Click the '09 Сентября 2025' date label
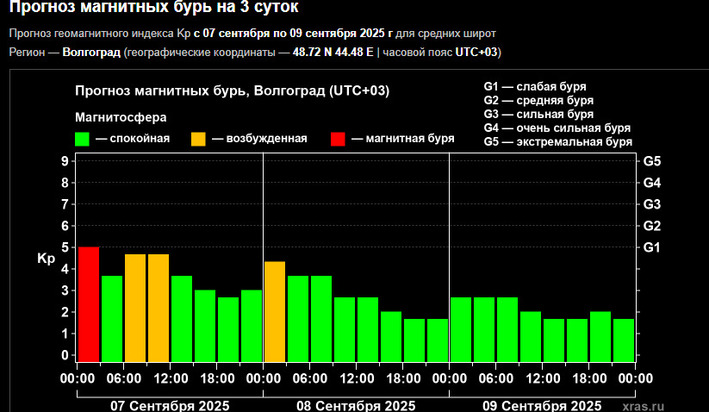 tap(543, 405)
